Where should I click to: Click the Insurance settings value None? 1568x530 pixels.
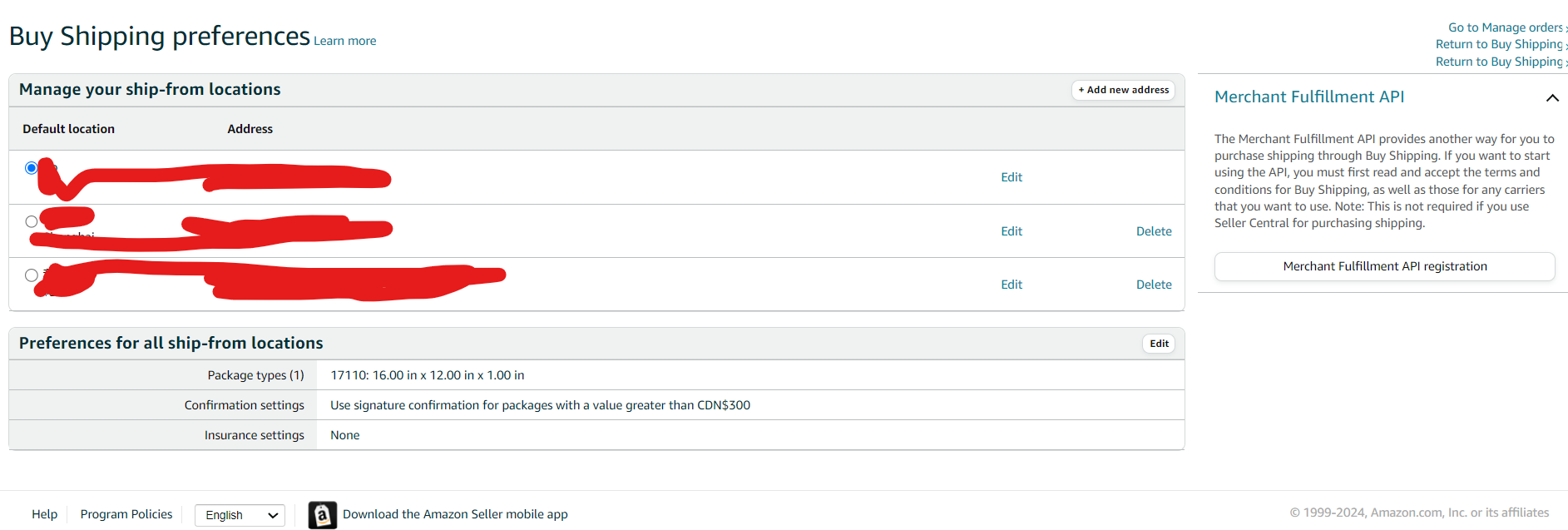[345, 435]
